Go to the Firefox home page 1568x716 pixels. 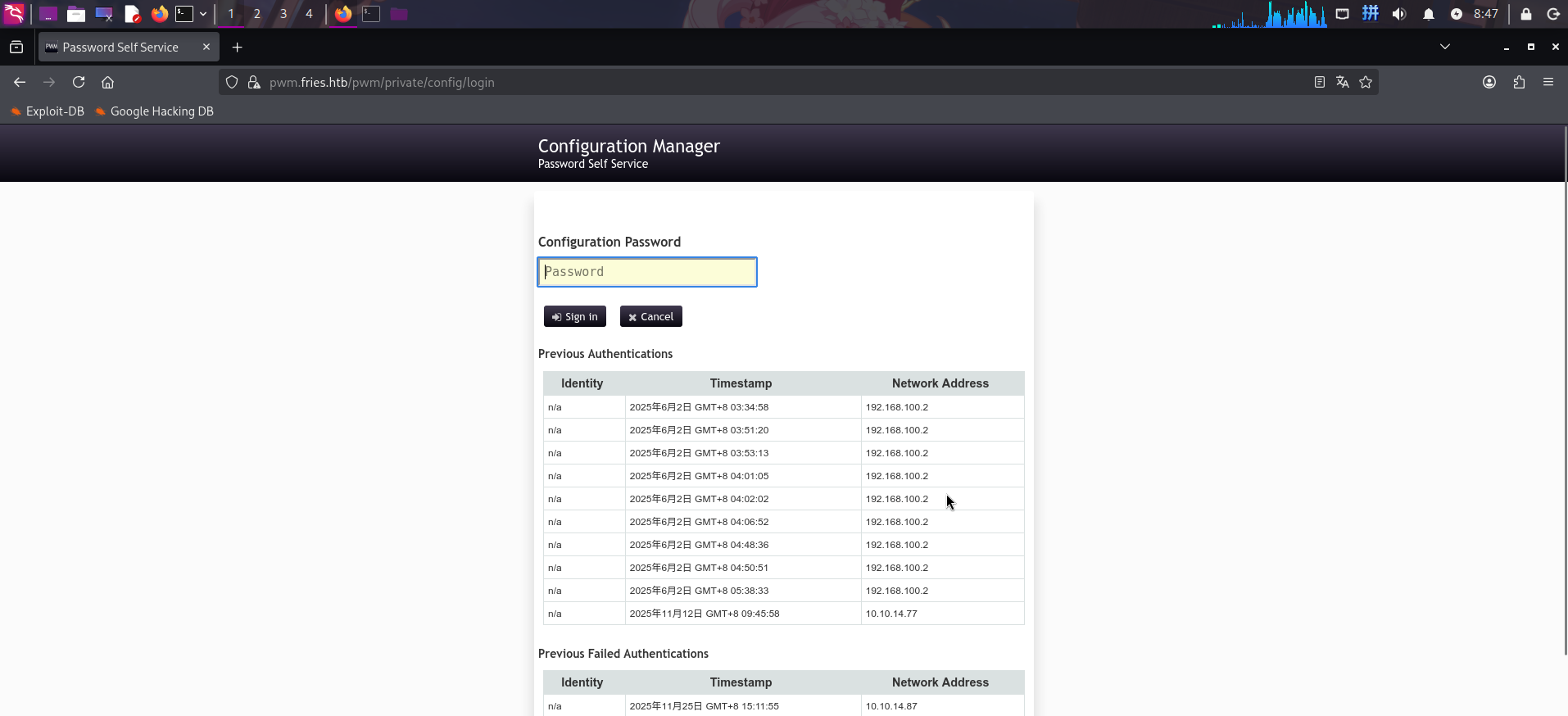(107, 82)
